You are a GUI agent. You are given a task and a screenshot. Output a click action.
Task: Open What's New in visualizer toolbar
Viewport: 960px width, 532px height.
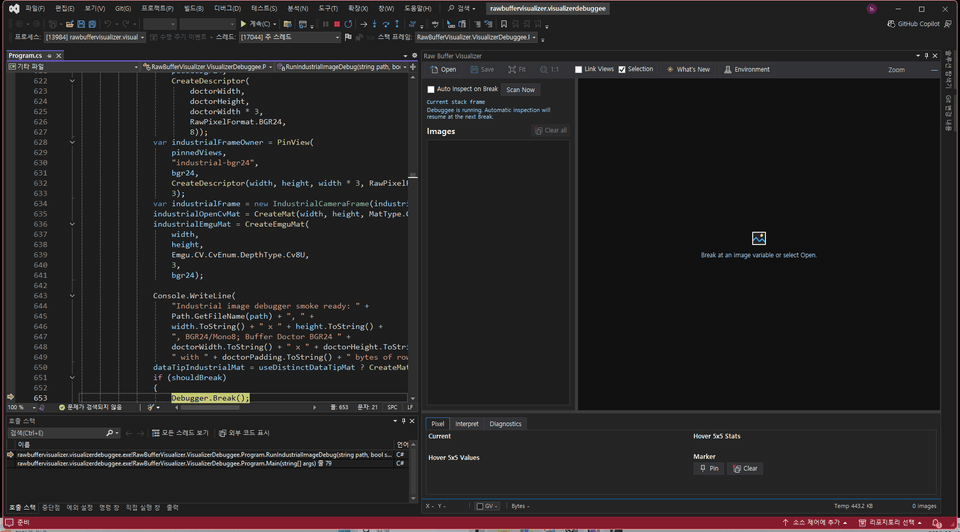tap(688, 70)
